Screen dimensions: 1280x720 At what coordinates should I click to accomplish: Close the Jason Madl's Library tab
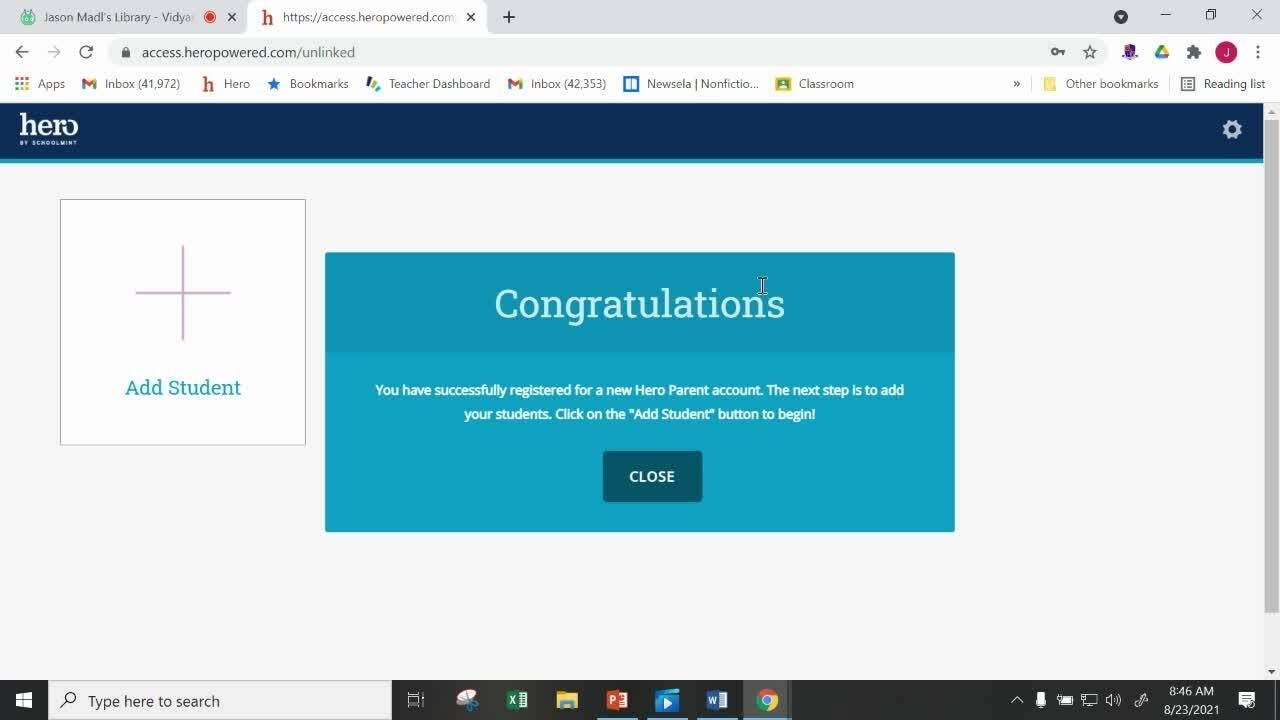(232, 17)
